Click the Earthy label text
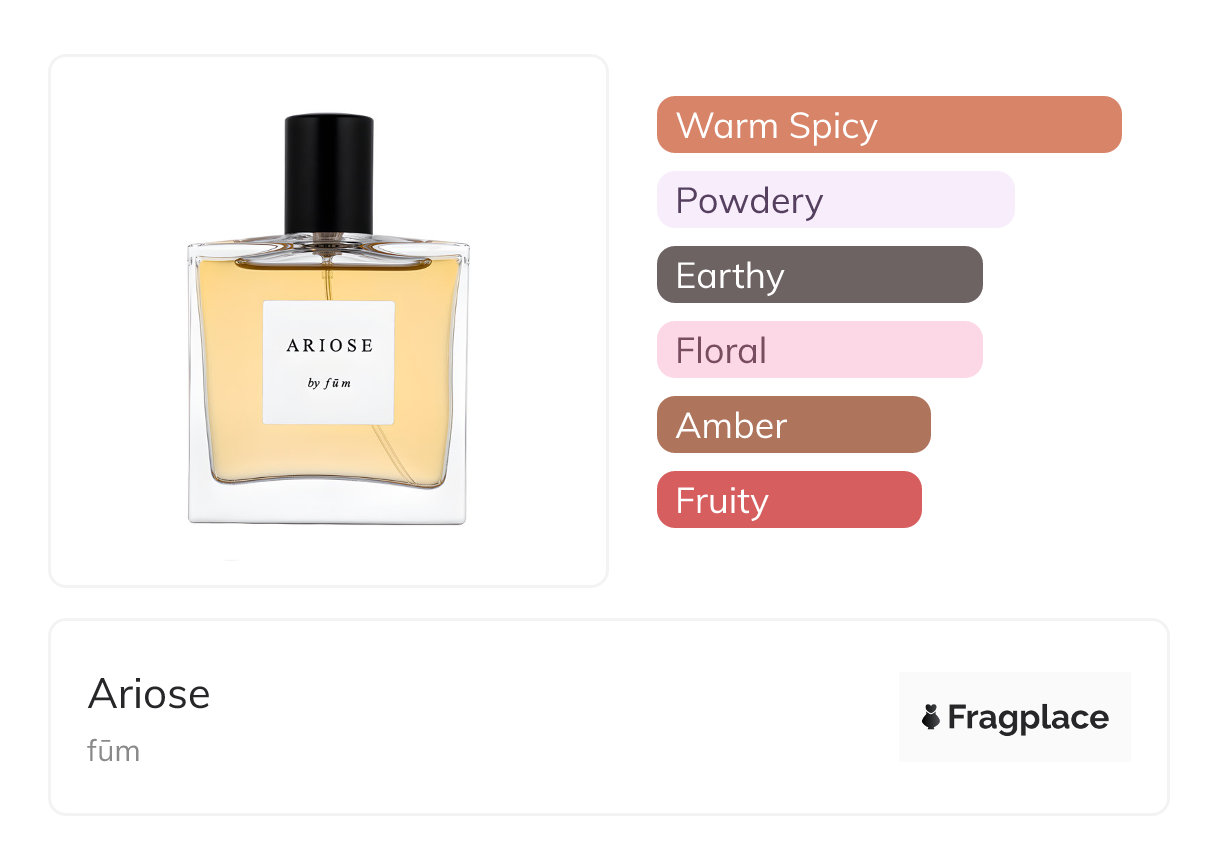This screenshot has height=864, width=1218. tap(730, 276)
